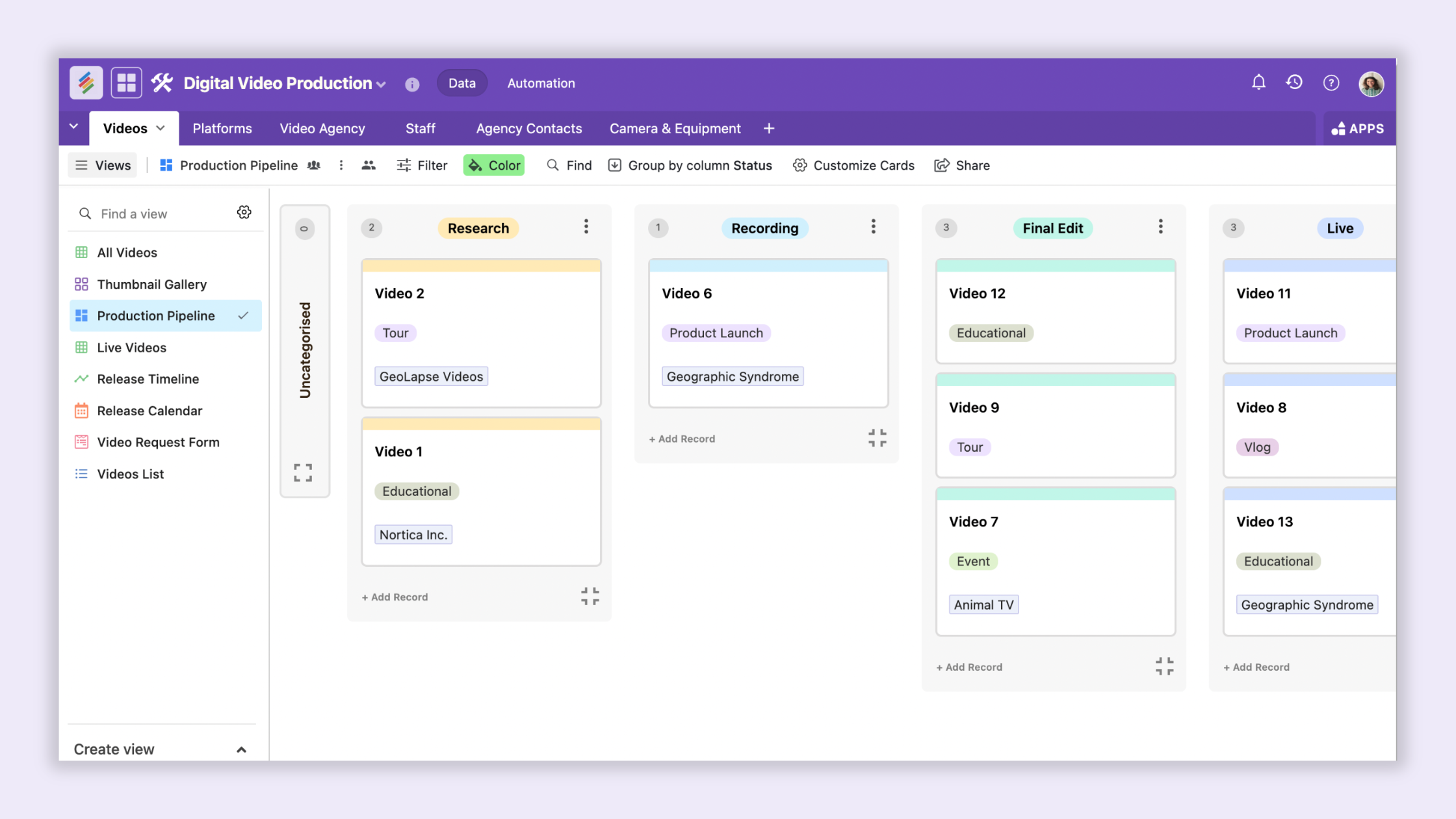Open the Videos List view

166,474
